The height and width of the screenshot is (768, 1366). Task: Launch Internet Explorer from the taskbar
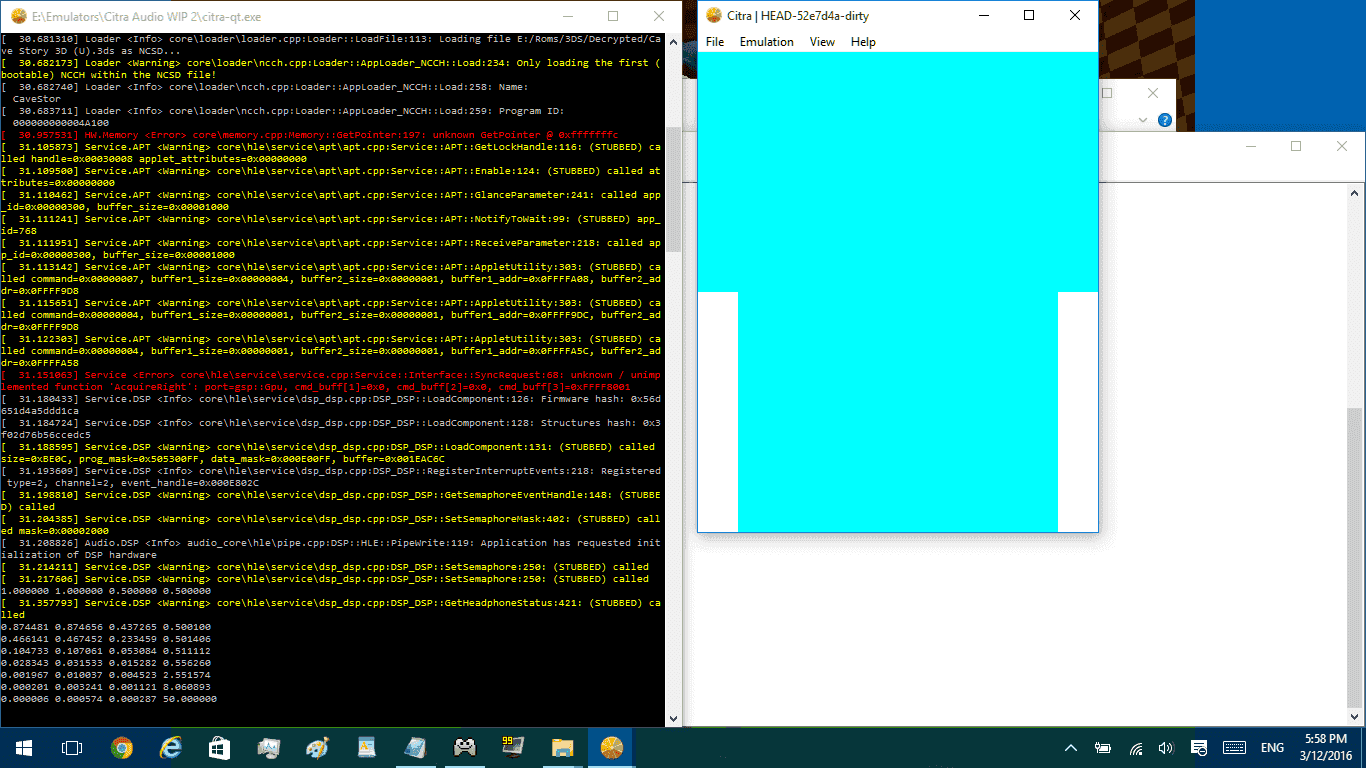(171, 748)
